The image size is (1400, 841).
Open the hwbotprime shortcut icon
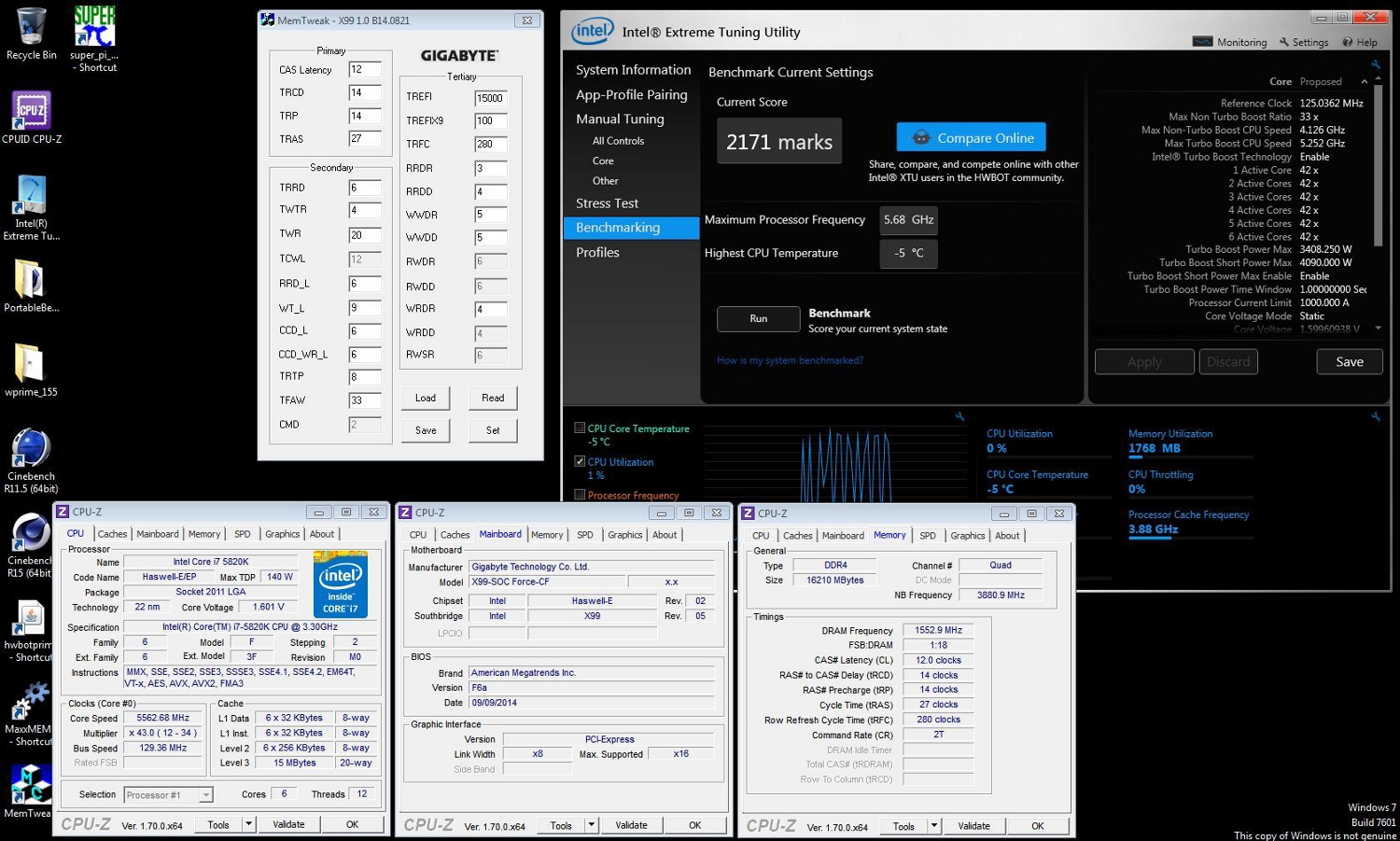click(x=31, y=617)
